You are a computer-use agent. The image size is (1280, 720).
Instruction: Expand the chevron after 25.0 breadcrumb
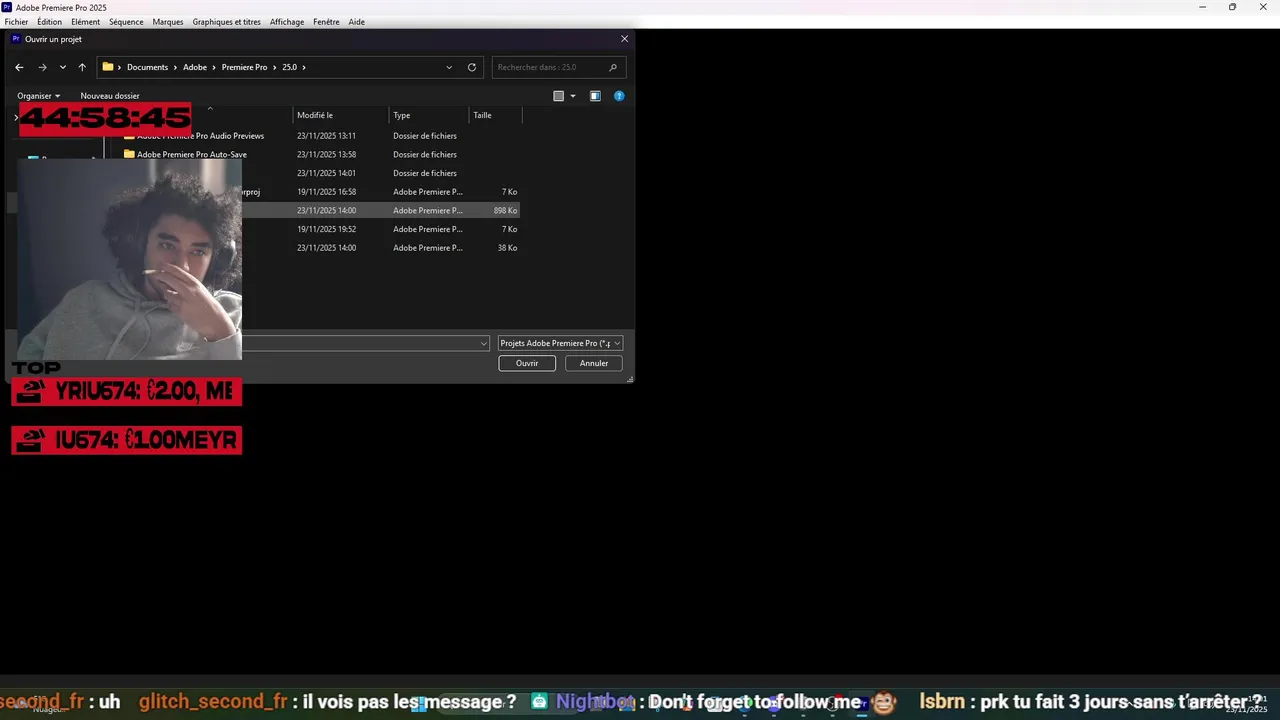[304, 67]
